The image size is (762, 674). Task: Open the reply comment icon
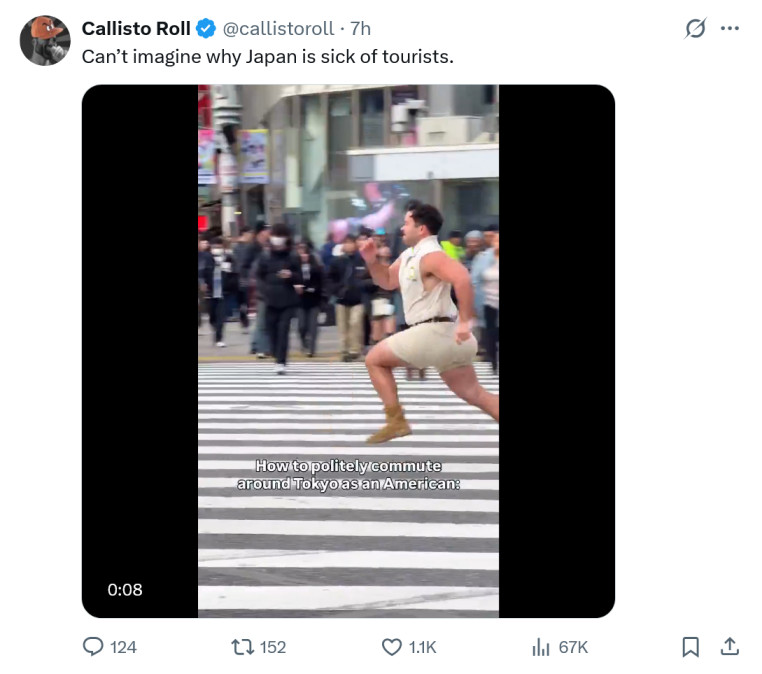click(x=93, y=647)
